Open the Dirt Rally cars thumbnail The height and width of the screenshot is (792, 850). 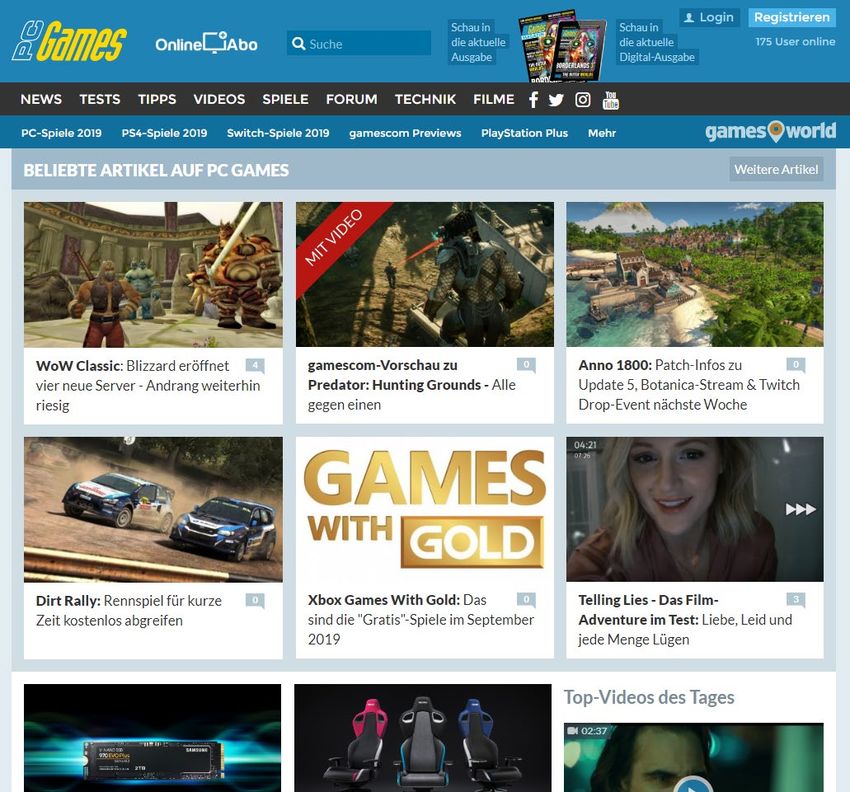point(153,510)
